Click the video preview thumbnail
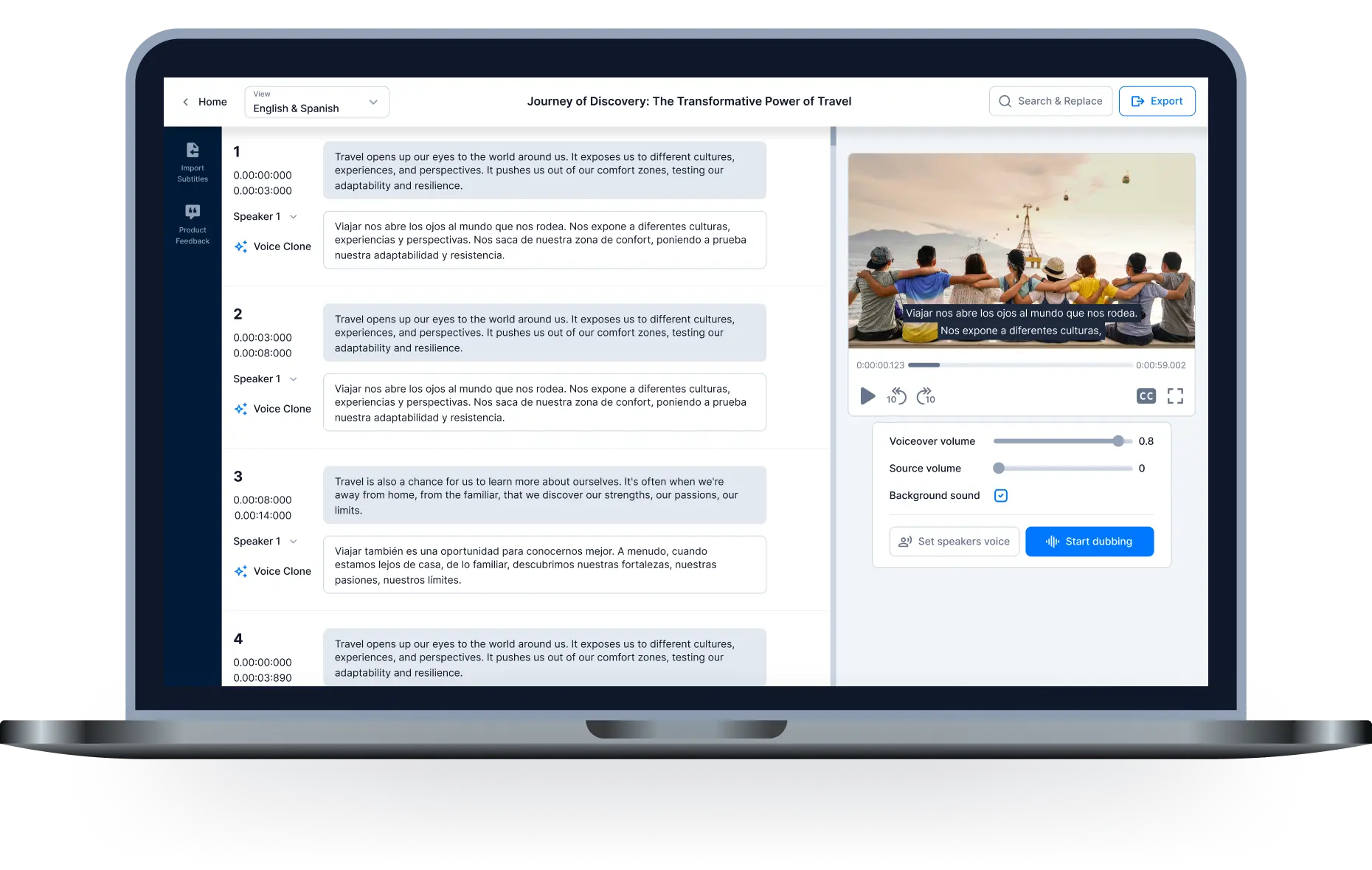Screen dimensions: 1372x870 [1021, 251]
